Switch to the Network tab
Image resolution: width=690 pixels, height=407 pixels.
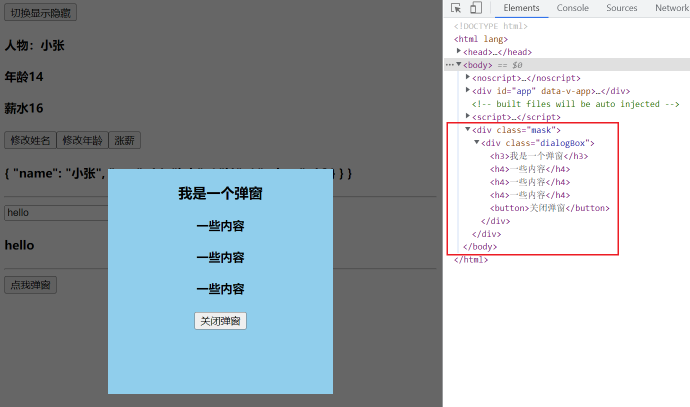672,8
